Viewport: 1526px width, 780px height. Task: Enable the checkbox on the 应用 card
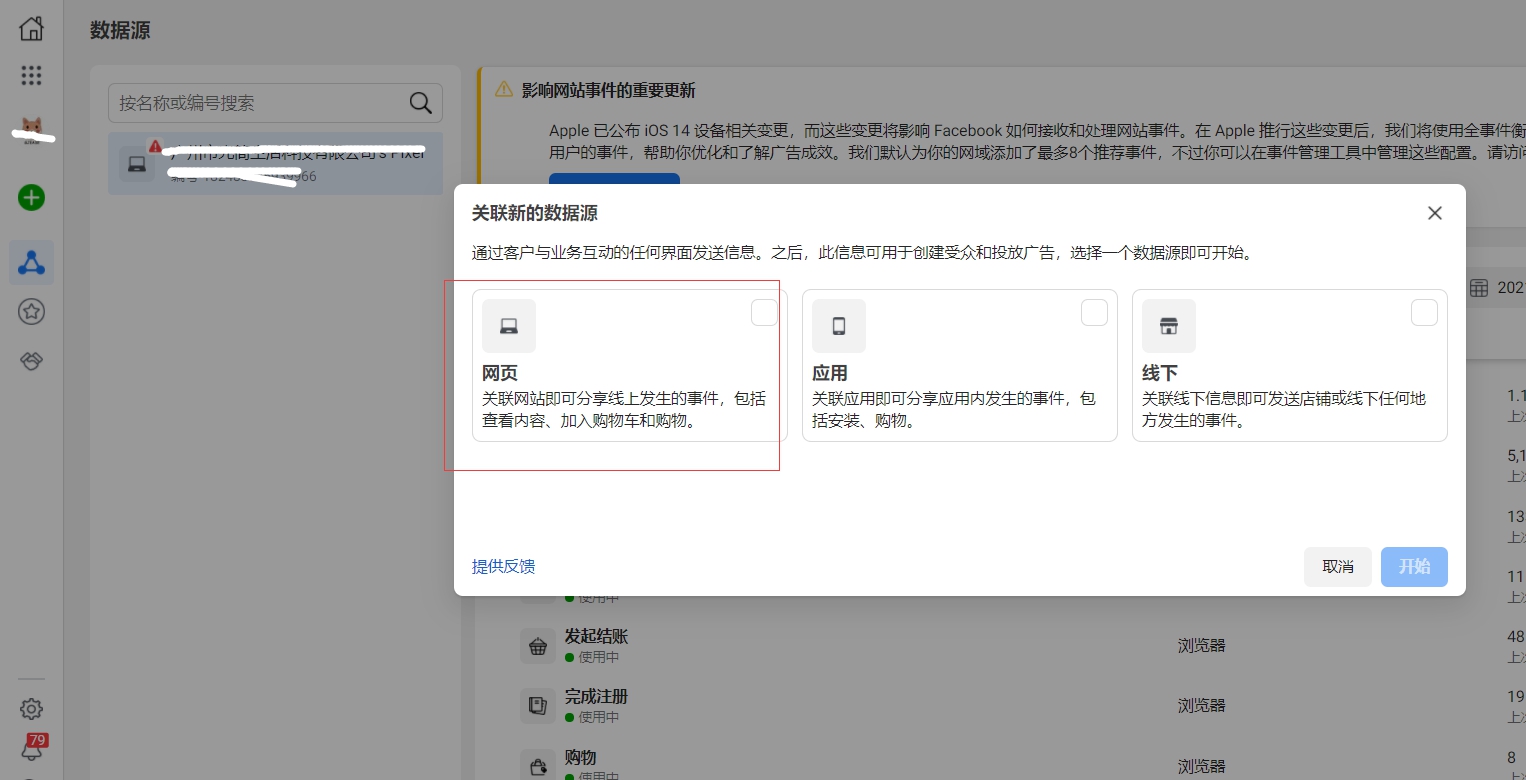1094,312
